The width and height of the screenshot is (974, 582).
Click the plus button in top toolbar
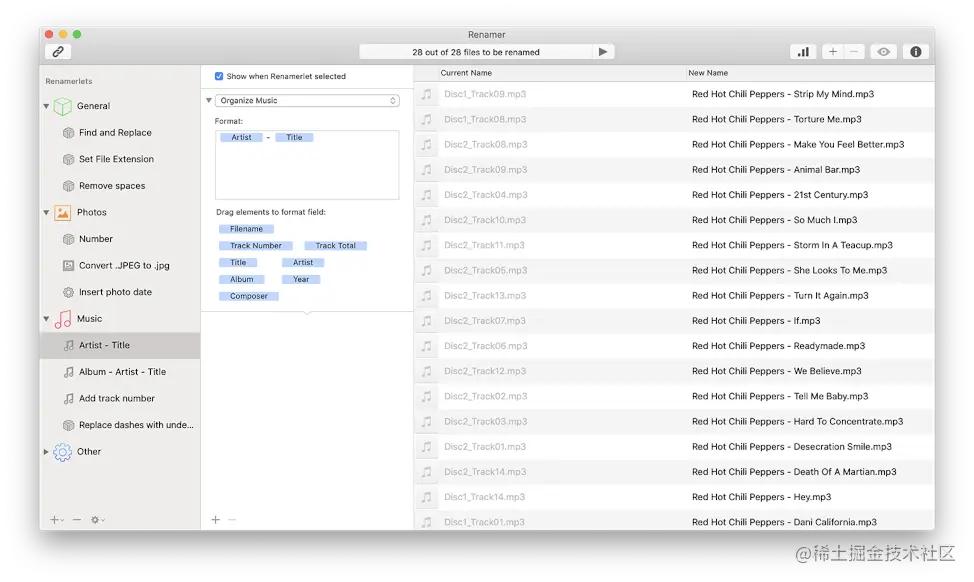832,52
